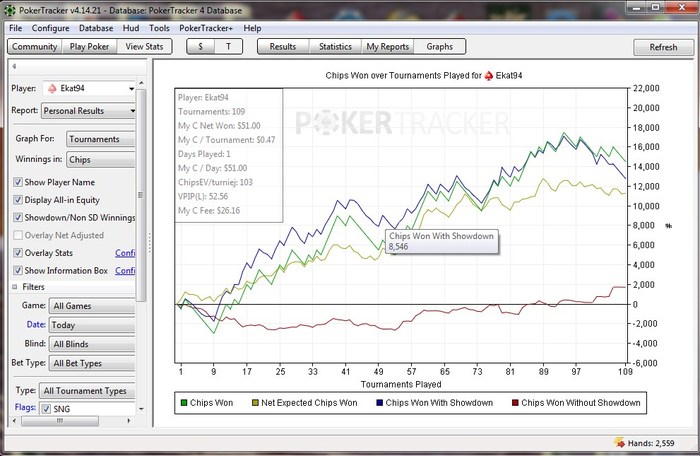The image size is (700, 456).
Task: Click the blue Flags filter label
Action: 25,407
